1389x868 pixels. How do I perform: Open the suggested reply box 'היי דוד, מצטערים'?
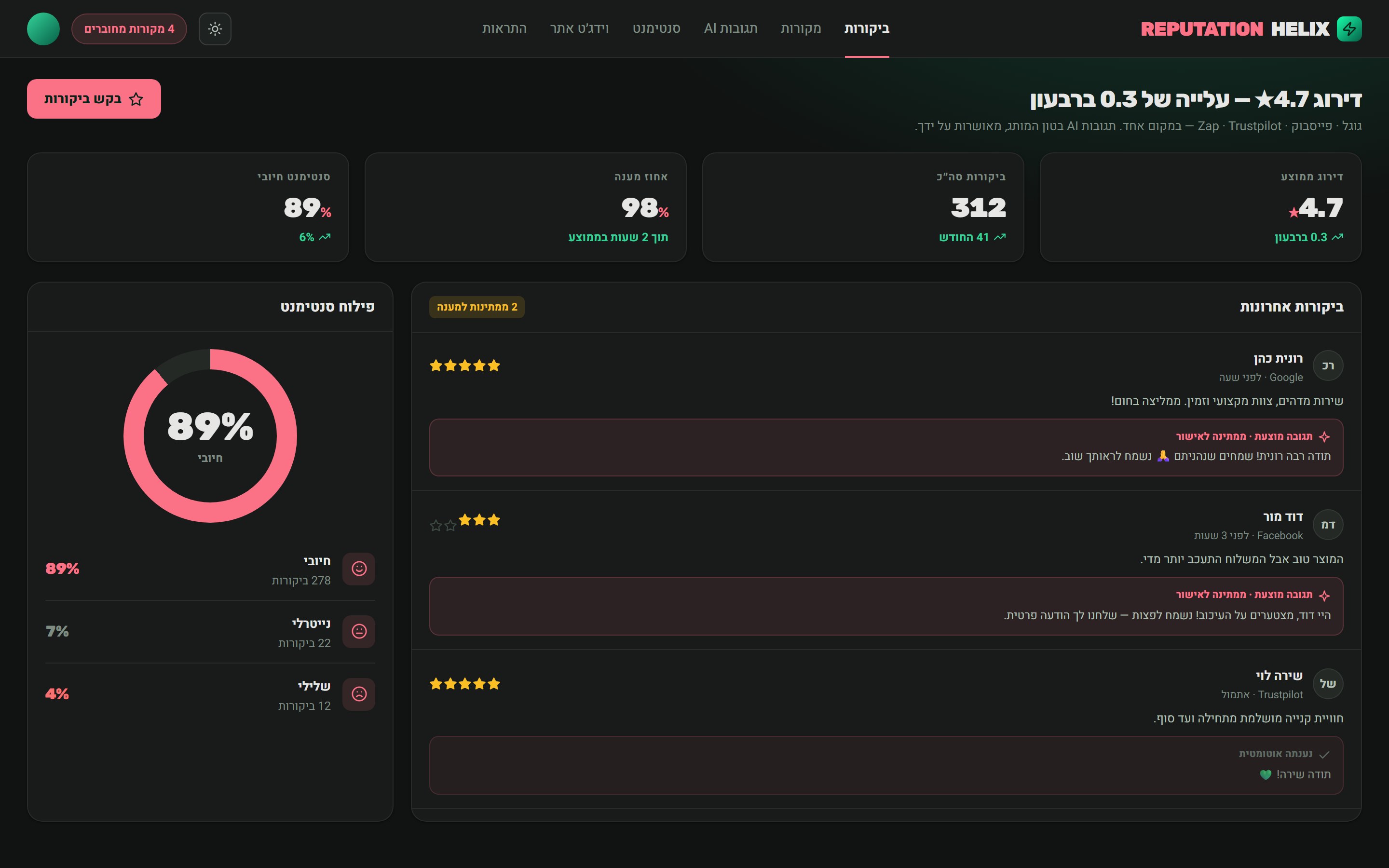(885, 606)
